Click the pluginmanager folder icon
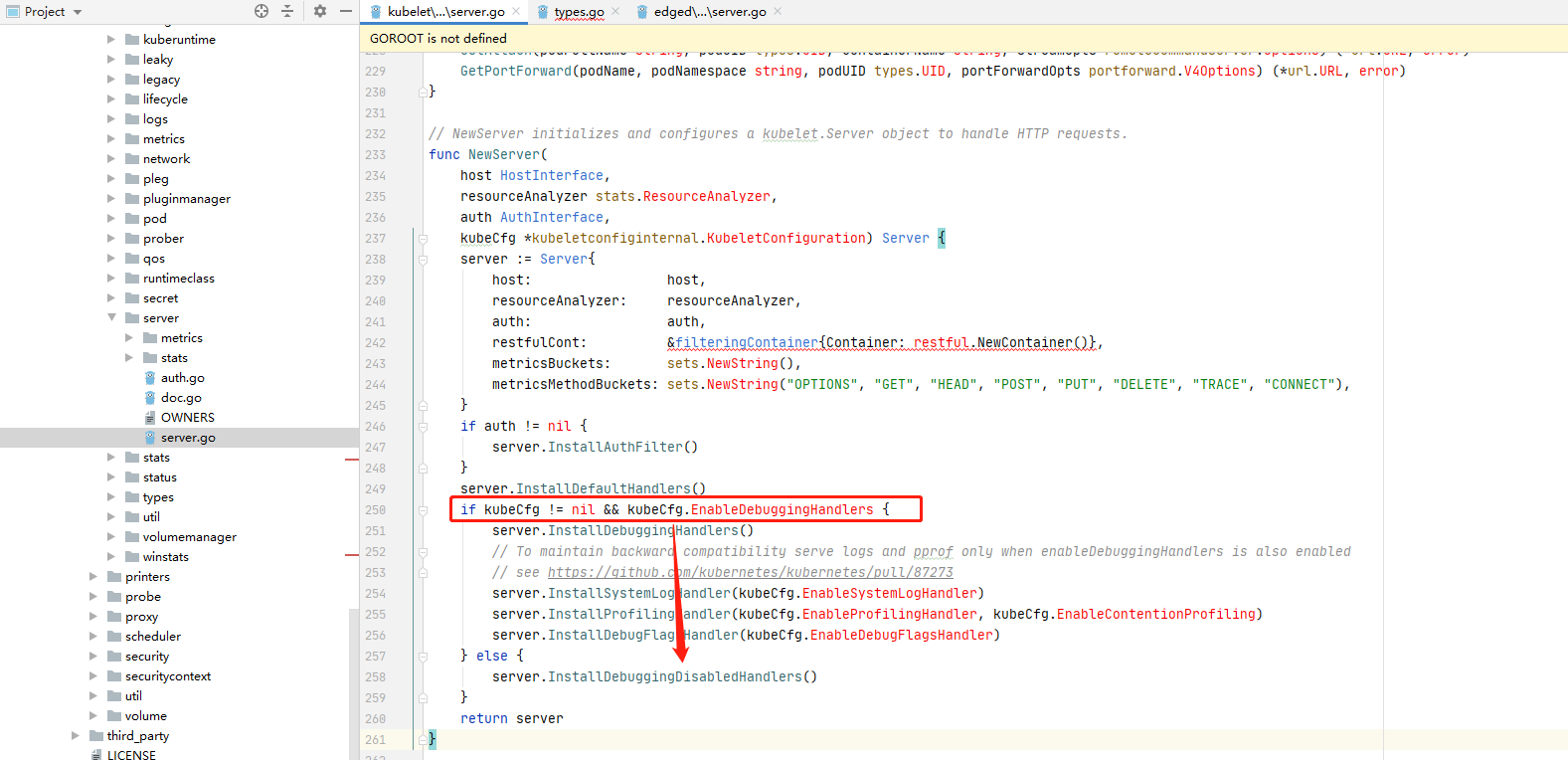This screenshot has height=760, width=1568. 132,199
